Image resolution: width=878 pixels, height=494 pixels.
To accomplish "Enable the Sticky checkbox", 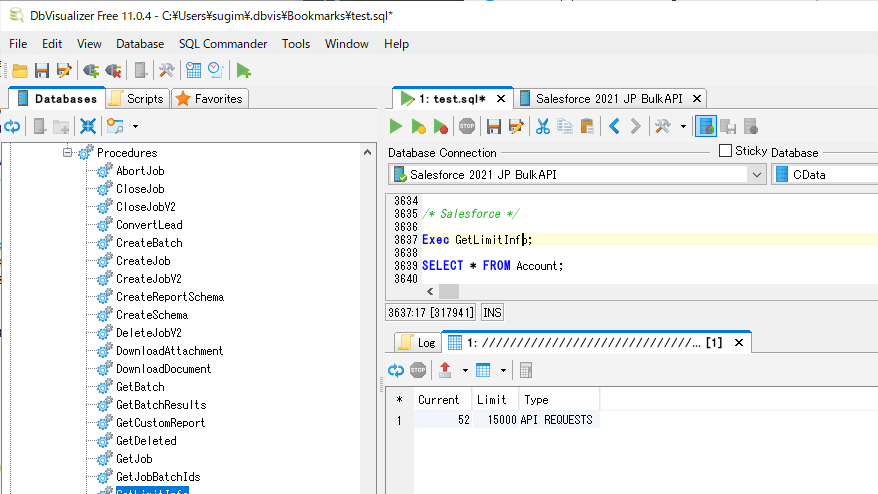I will click(x=725, y=151).
